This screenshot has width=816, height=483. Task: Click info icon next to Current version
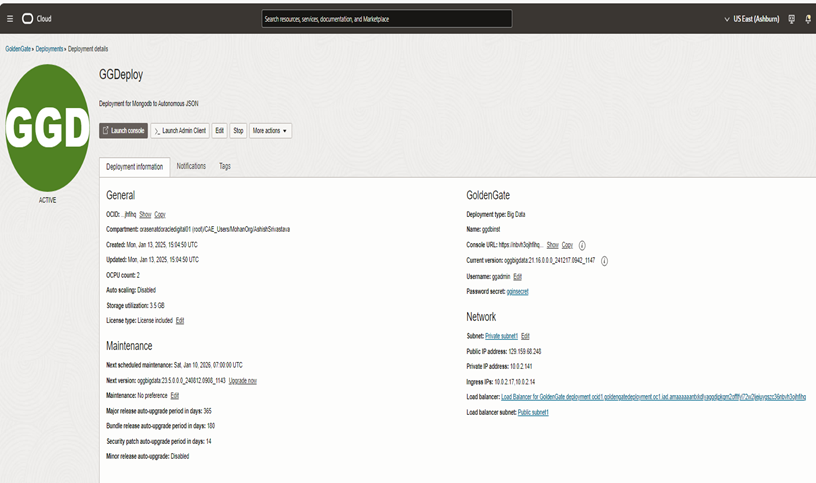point(604,261)
